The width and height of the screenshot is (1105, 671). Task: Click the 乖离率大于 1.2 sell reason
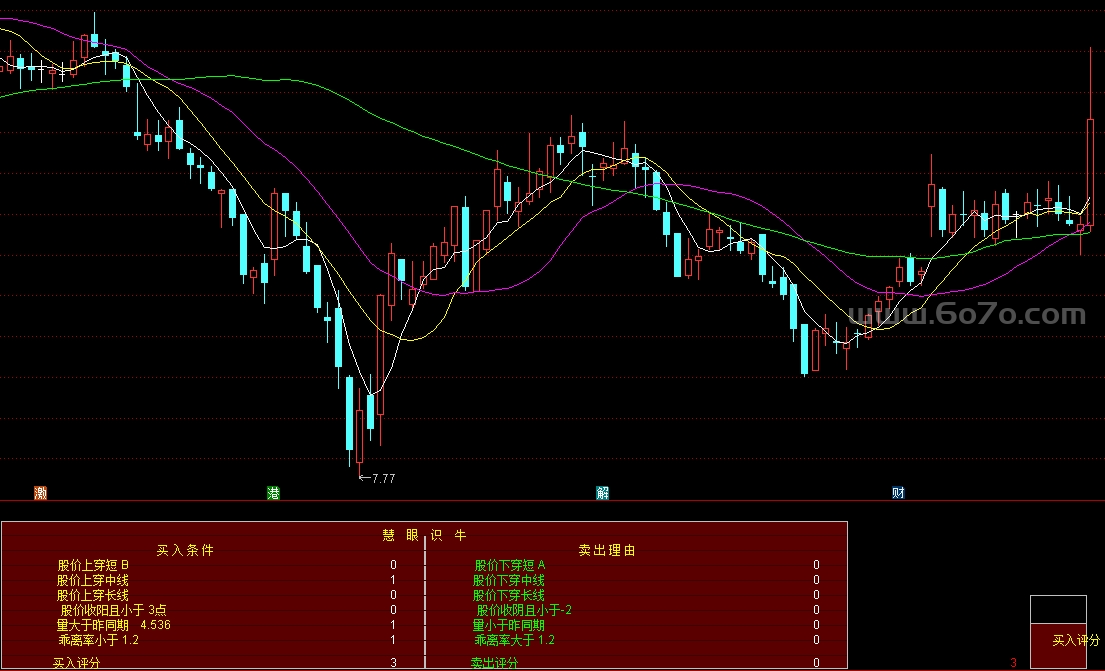tap(514, 640)
